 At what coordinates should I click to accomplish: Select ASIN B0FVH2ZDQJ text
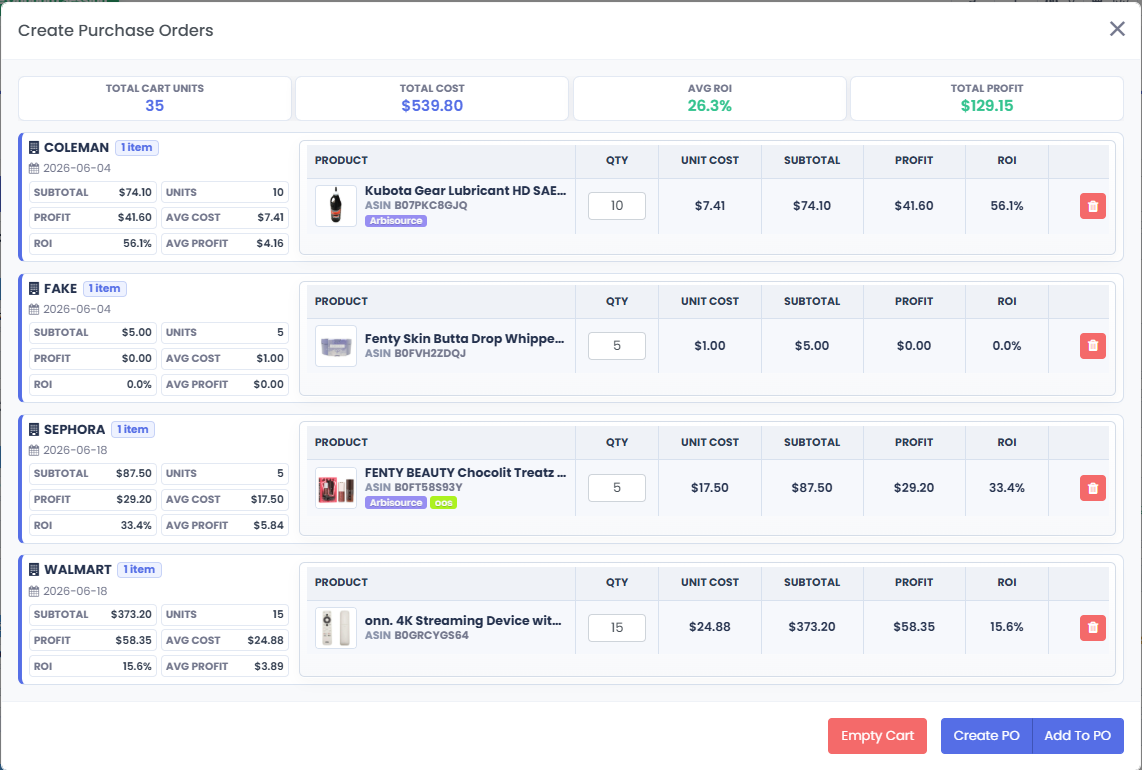[x=415, y=353]
